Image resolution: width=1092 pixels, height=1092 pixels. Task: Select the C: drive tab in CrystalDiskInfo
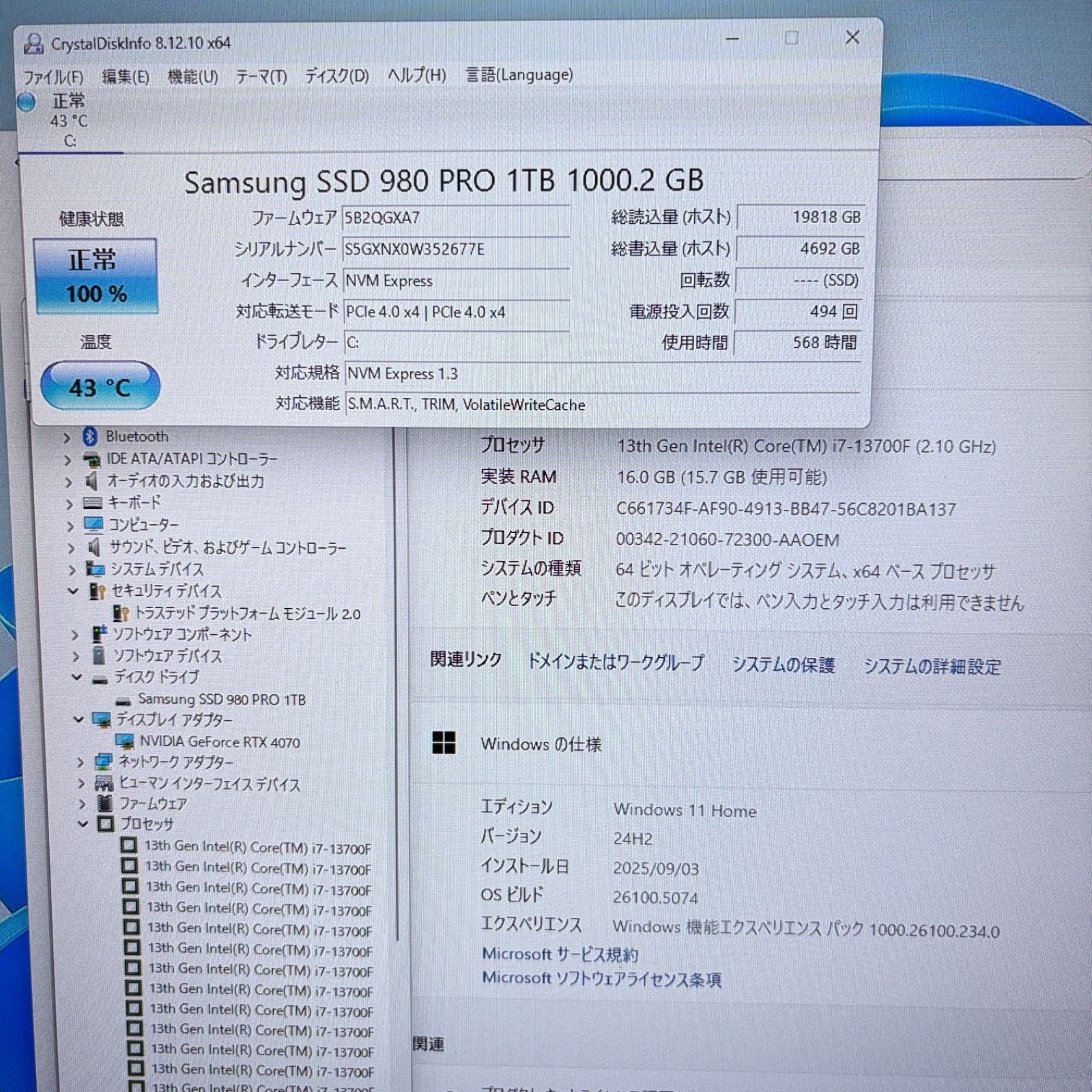[69, 121]
